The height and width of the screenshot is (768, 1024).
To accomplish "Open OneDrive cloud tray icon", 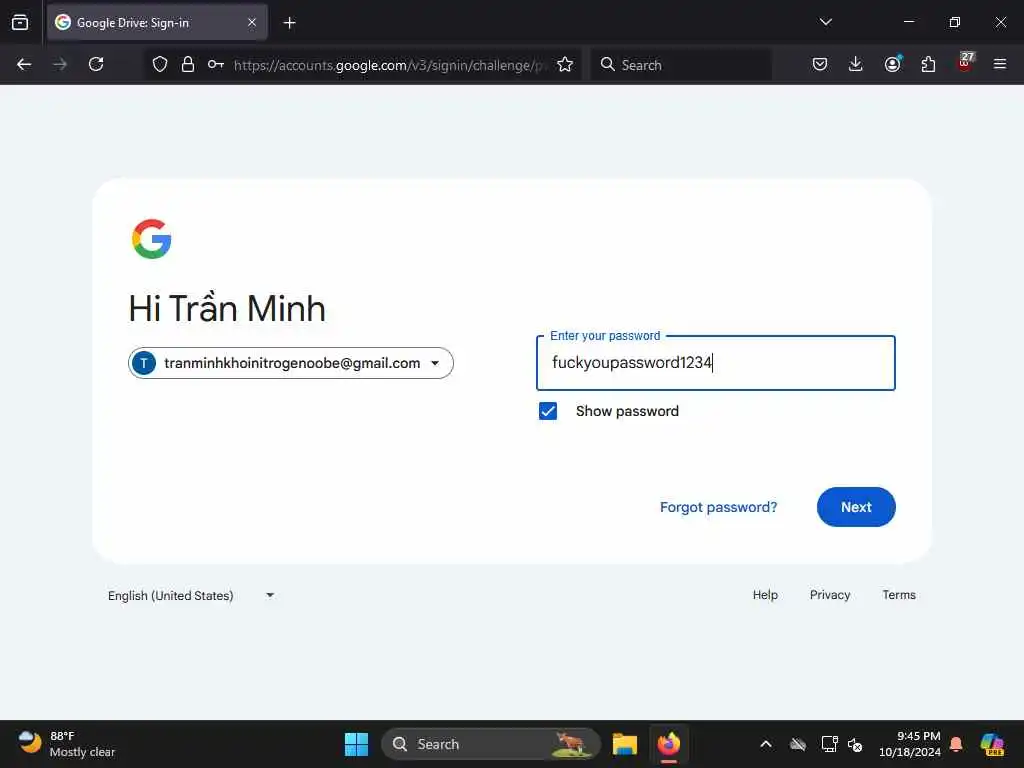I will tap(798, 744).
